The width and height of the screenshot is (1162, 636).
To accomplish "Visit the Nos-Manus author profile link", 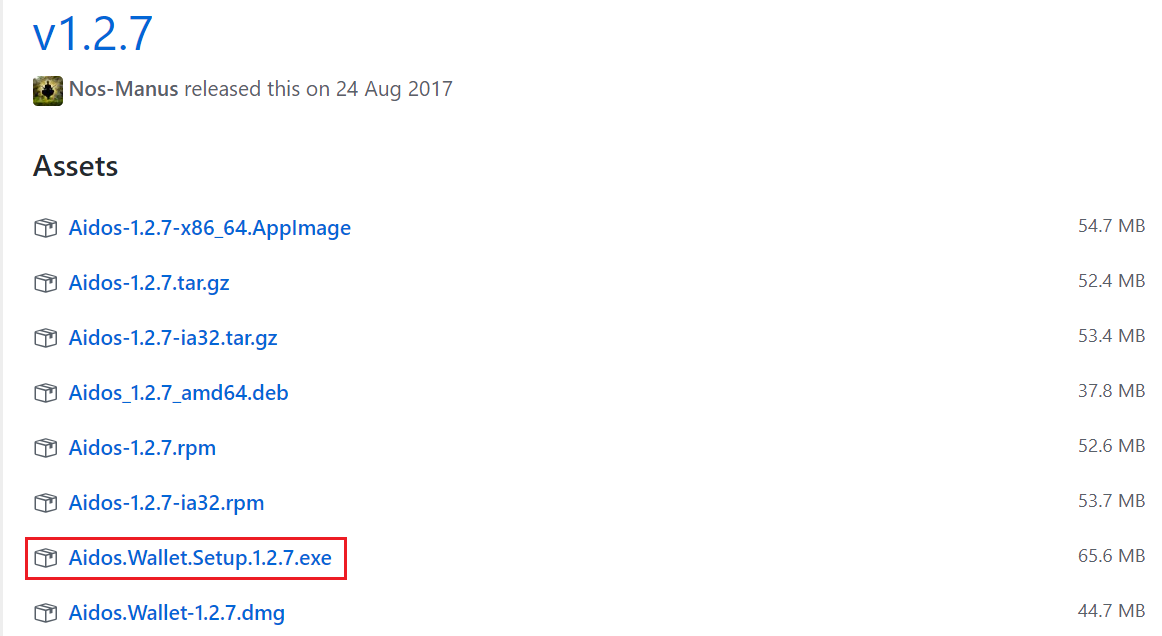I will 123,89.
